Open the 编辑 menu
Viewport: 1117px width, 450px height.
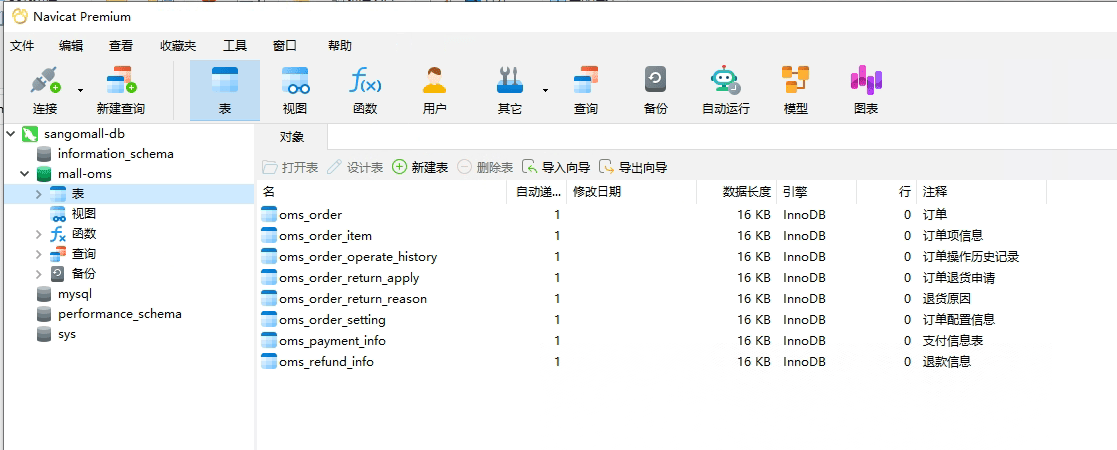(x=71, y=46)
